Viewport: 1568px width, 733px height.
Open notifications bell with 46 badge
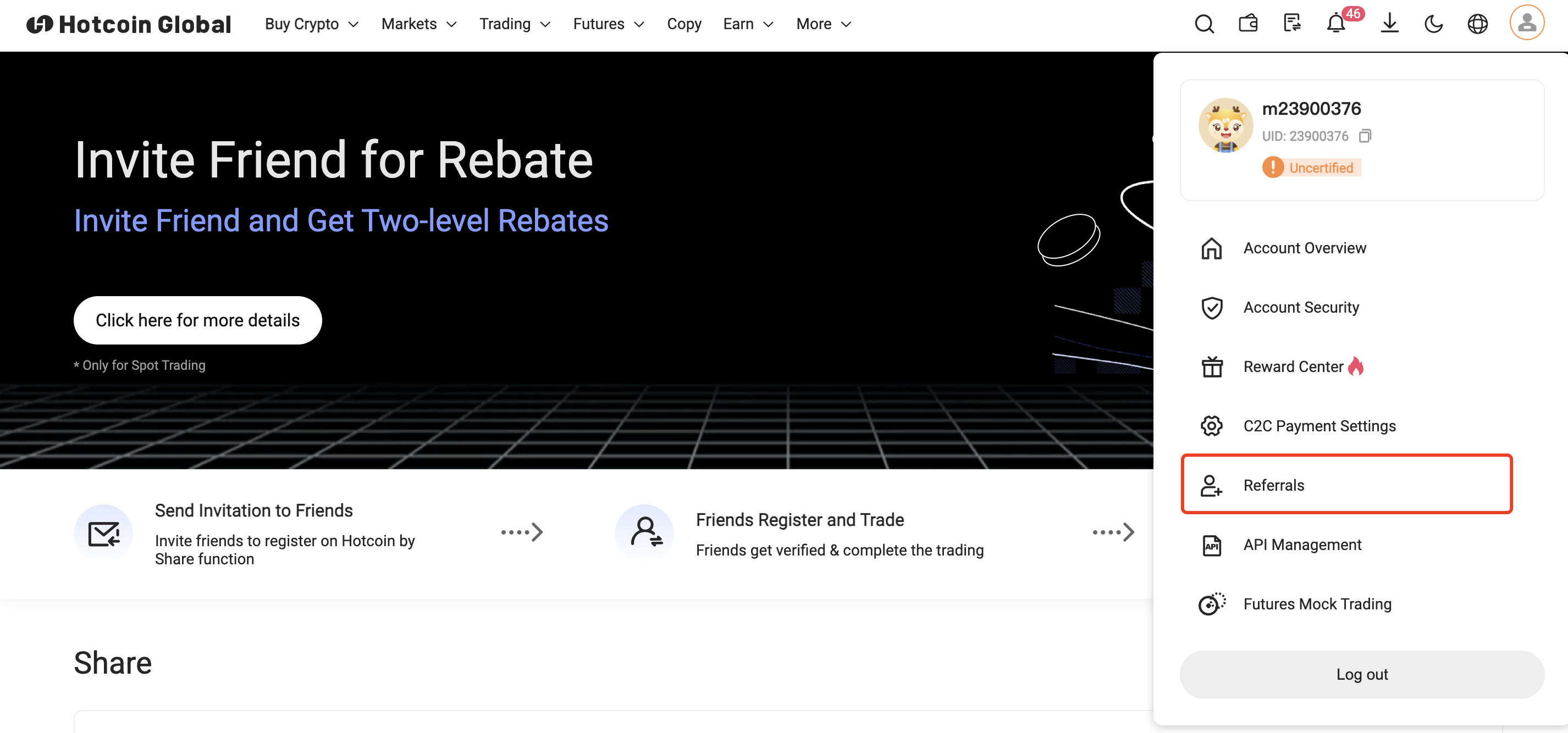[1337, 23]
